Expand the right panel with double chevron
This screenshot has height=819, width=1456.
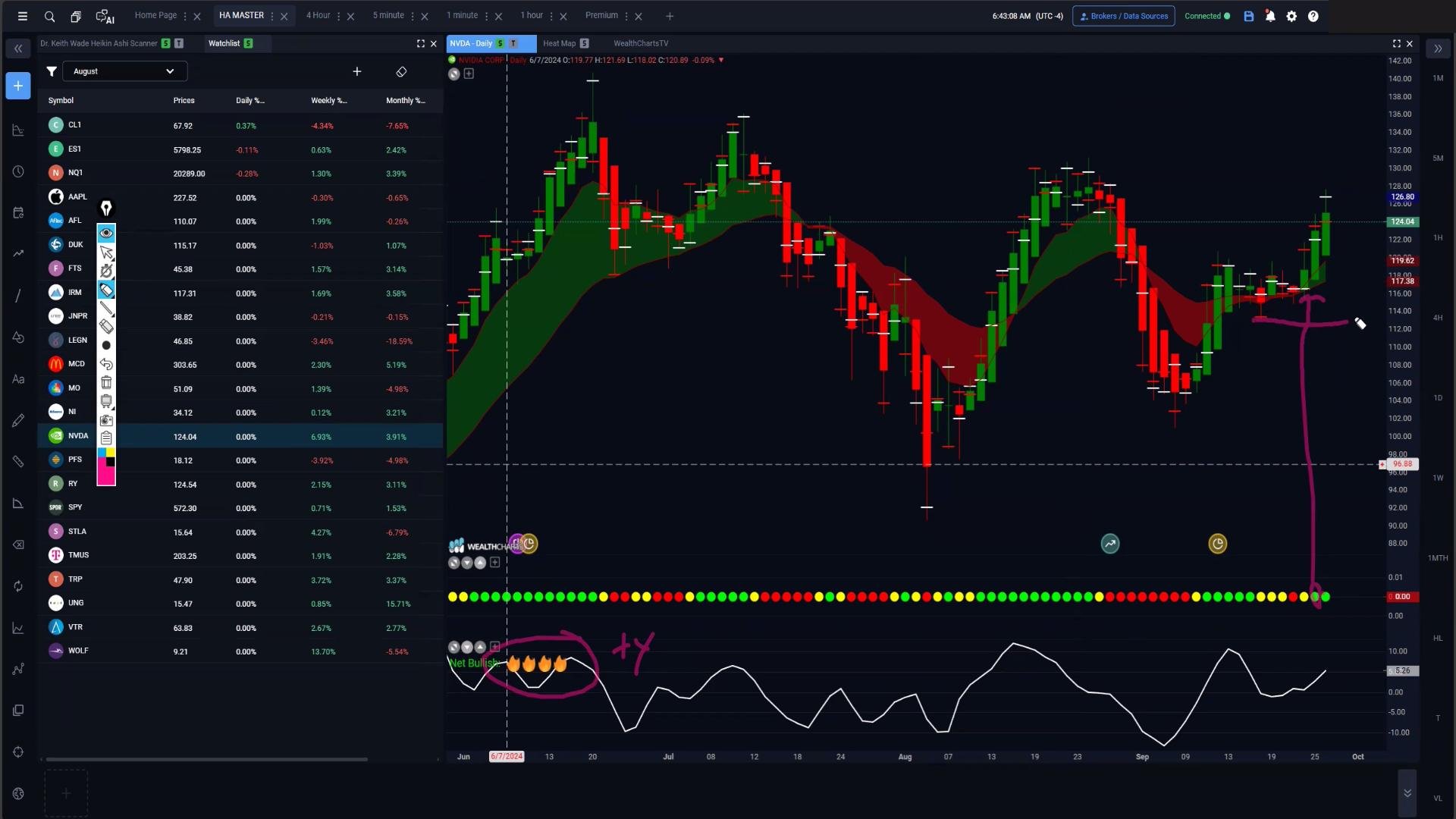[x=1438, y=49]
